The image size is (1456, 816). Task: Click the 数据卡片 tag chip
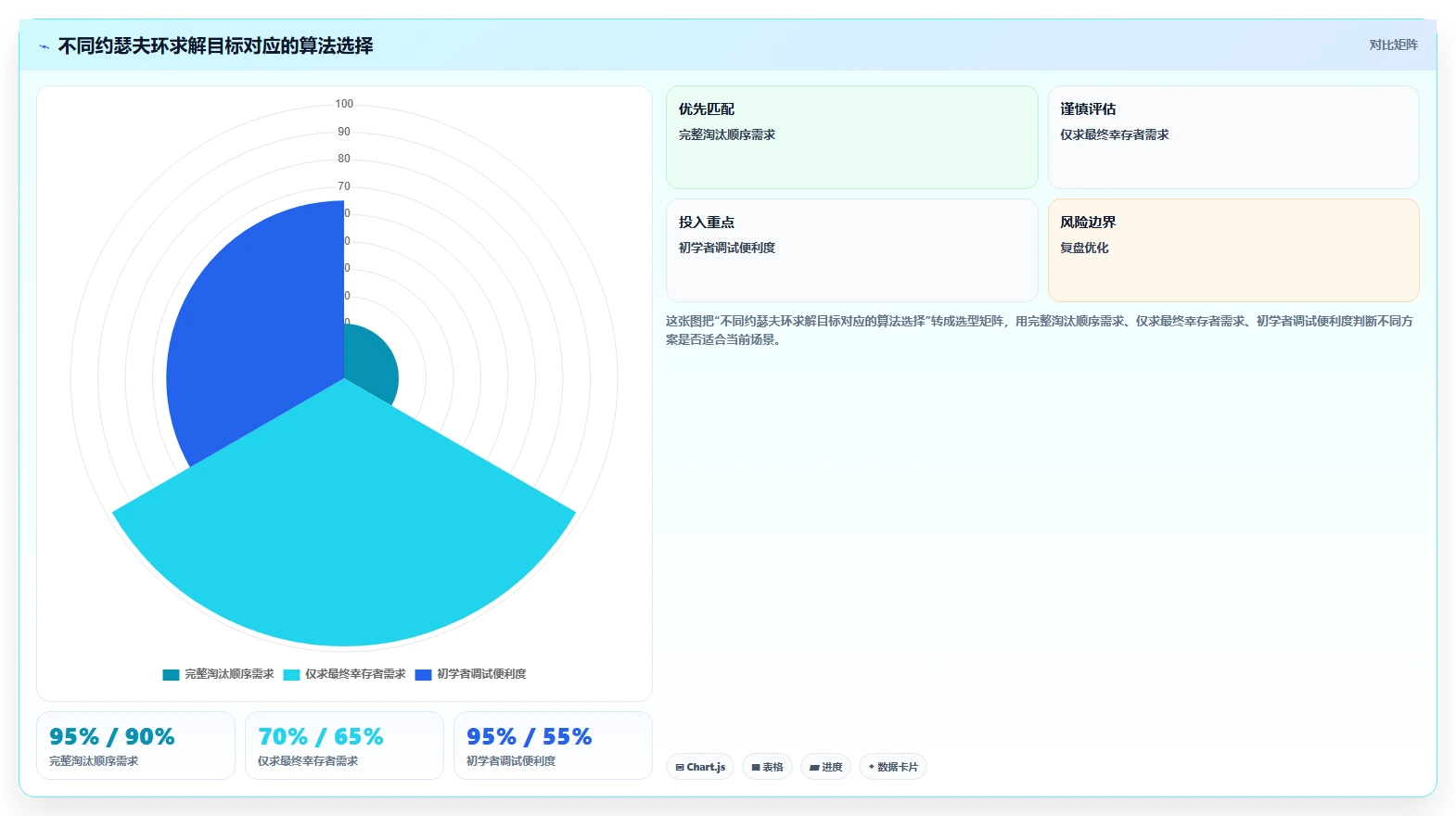coord(892,767)
